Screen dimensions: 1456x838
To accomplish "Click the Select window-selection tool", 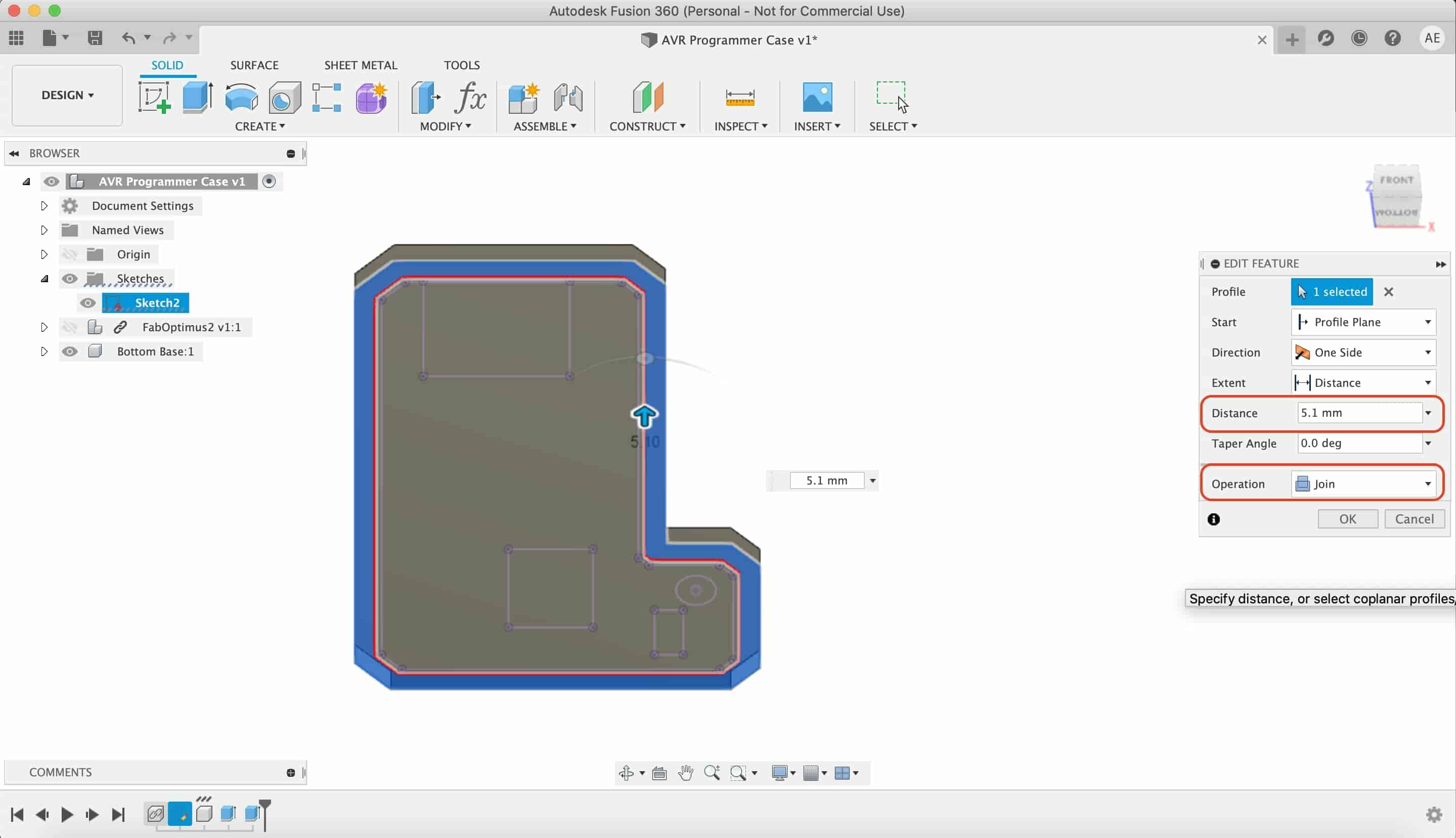I will (893, 97).
